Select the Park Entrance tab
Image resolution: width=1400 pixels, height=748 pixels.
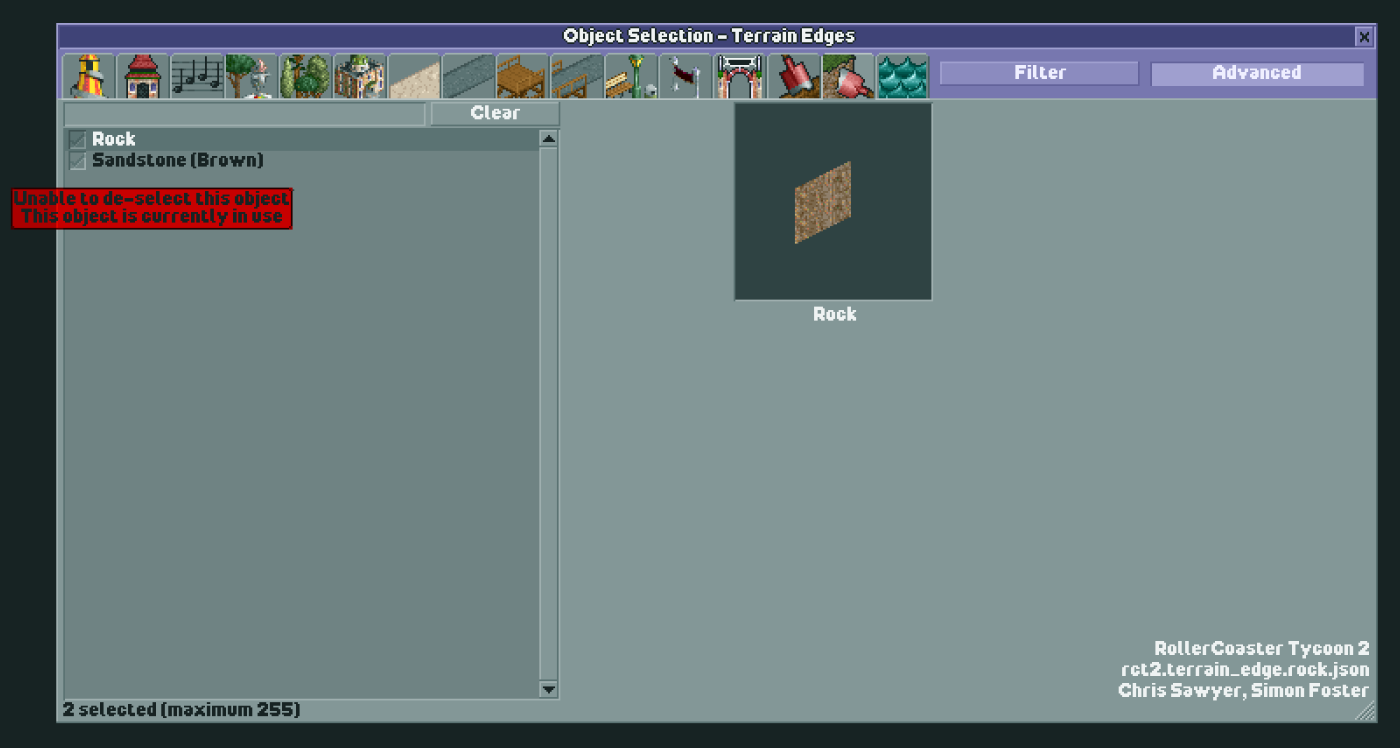(x=740, y=72)
